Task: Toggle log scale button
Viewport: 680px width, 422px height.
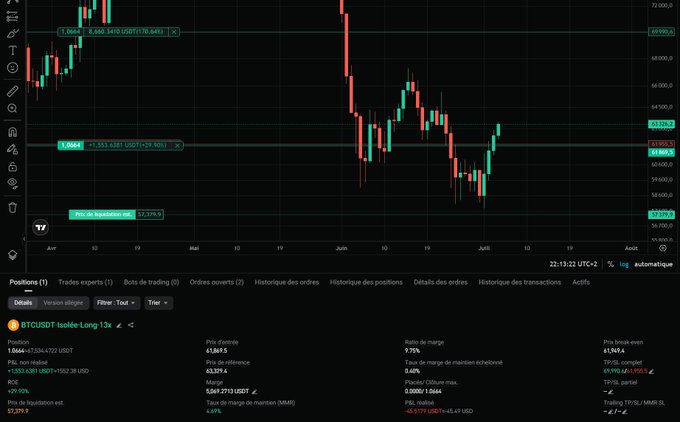Action: [624, 264]
